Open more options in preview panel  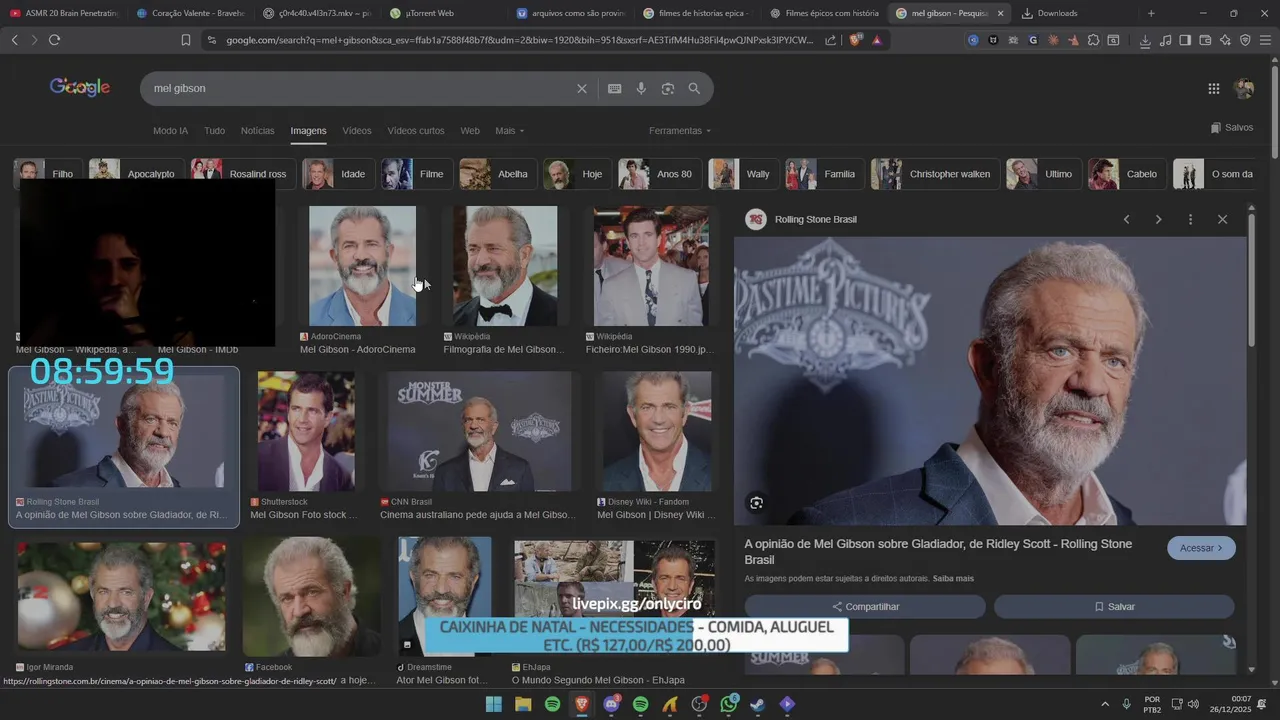1190,219
